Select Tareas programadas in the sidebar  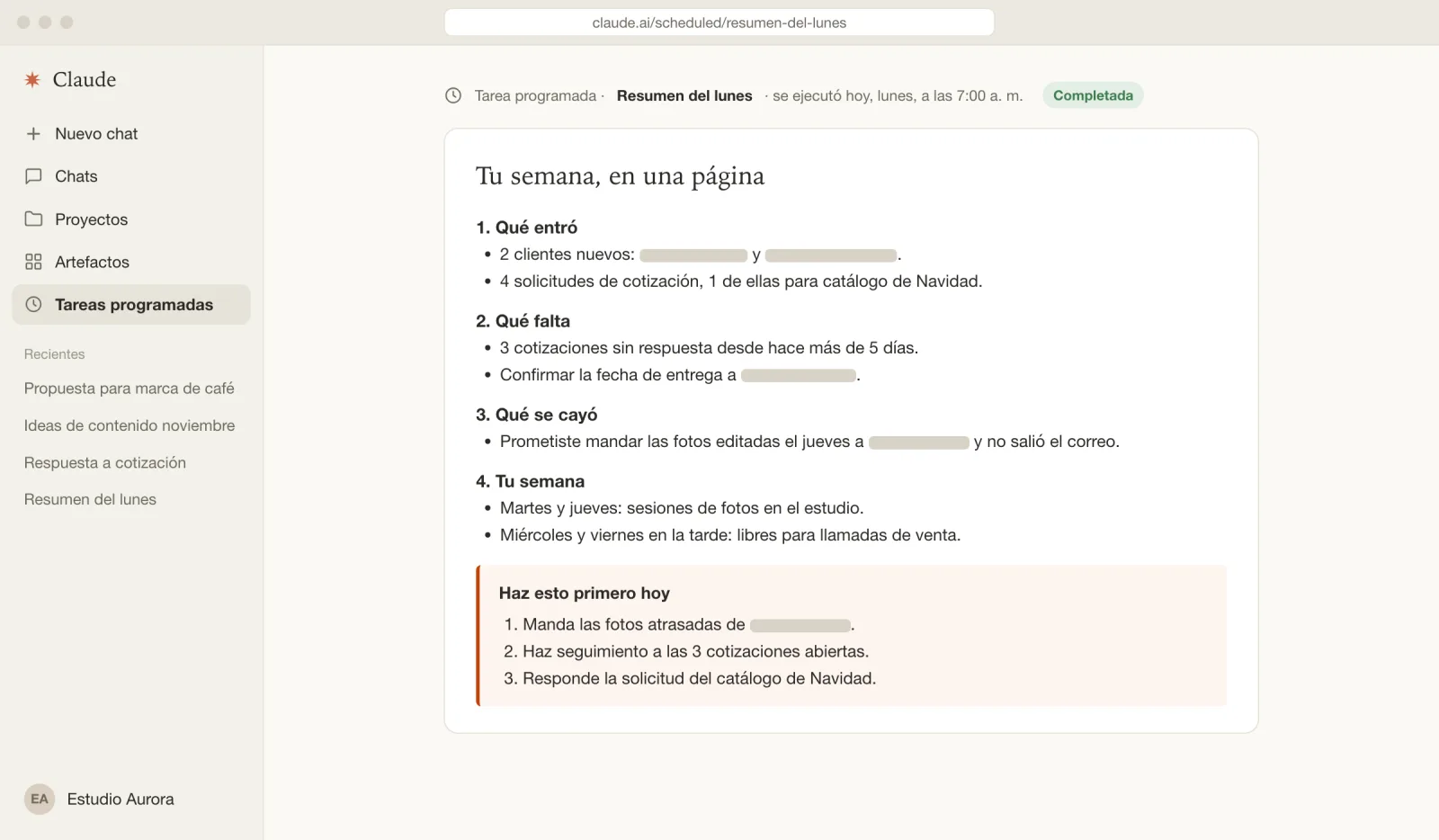coord(131,305)
